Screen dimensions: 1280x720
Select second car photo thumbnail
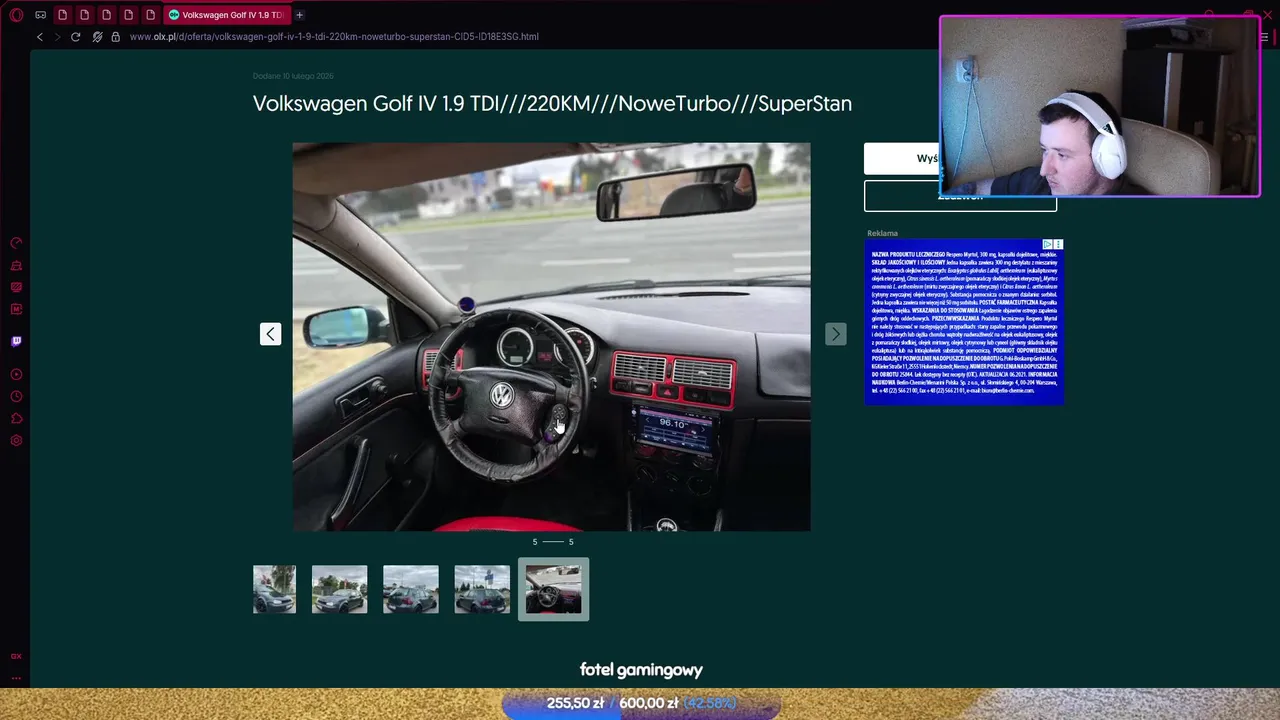[339, 589]
